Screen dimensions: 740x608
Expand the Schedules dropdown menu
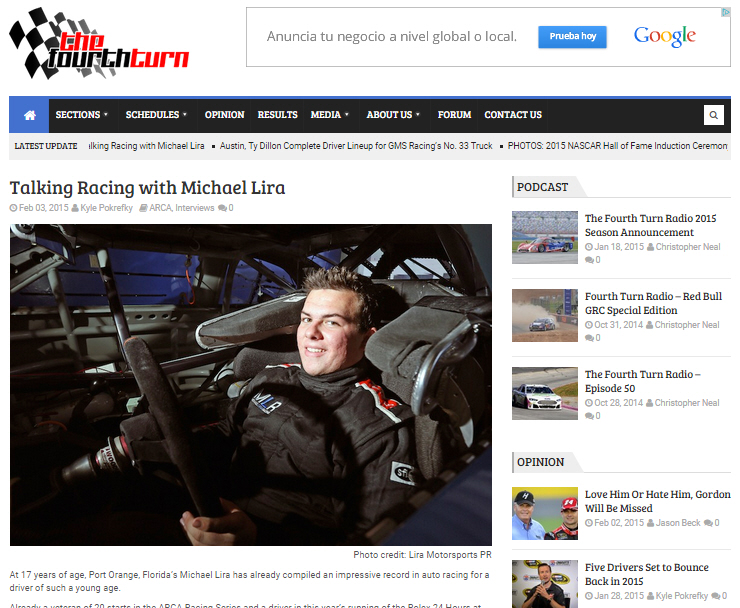(x=158, y=115)
